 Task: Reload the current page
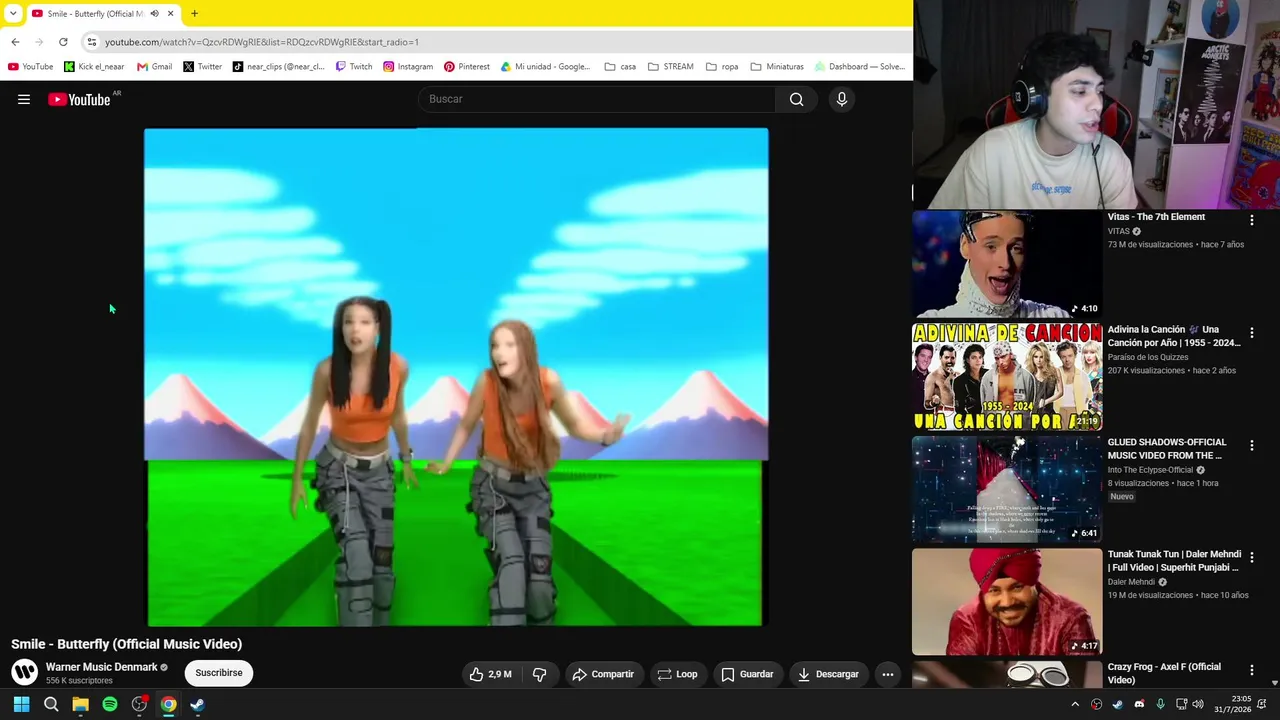coord(63,42)
